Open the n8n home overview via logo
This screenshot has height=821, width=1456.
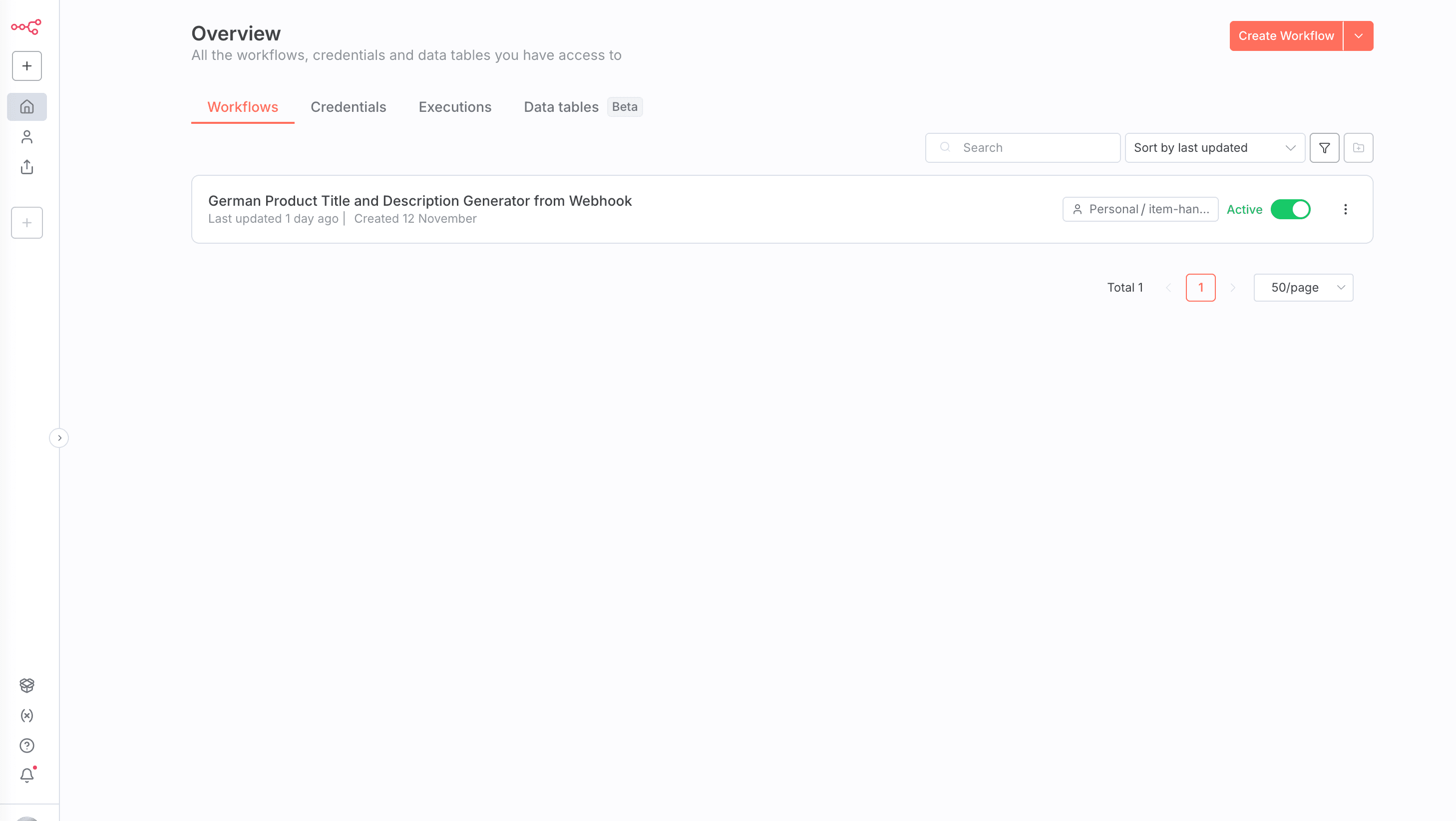tap(26, 26)
